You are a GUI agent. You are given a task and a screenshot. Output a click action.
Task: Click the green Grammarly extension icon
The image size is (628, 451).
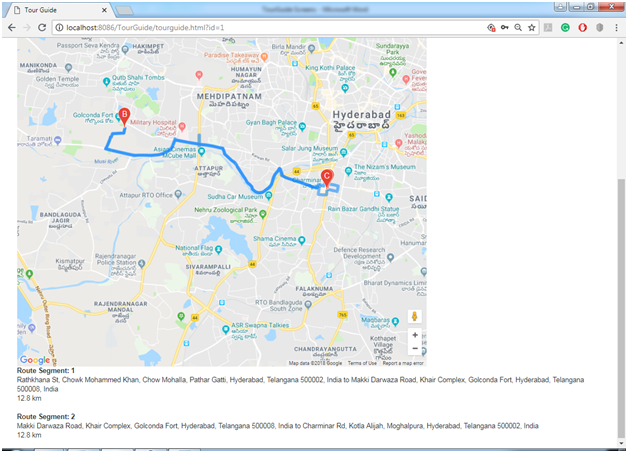[x=565, y=28]
